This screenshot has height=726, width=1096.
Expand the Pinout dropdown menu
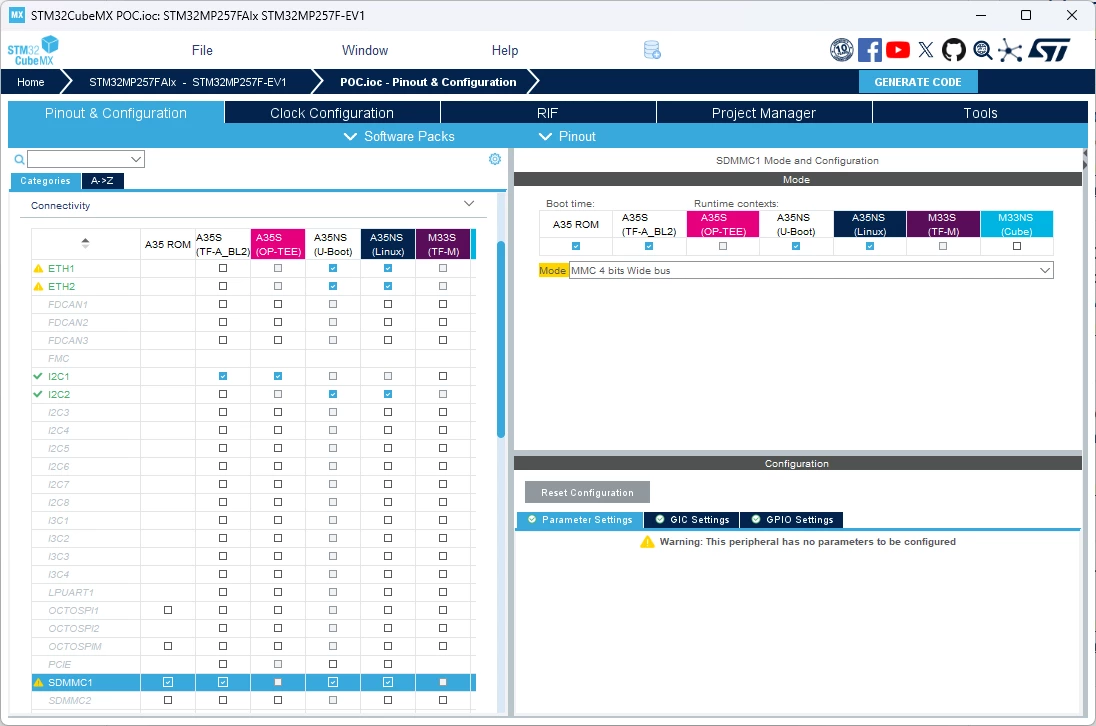coord(567,136)
